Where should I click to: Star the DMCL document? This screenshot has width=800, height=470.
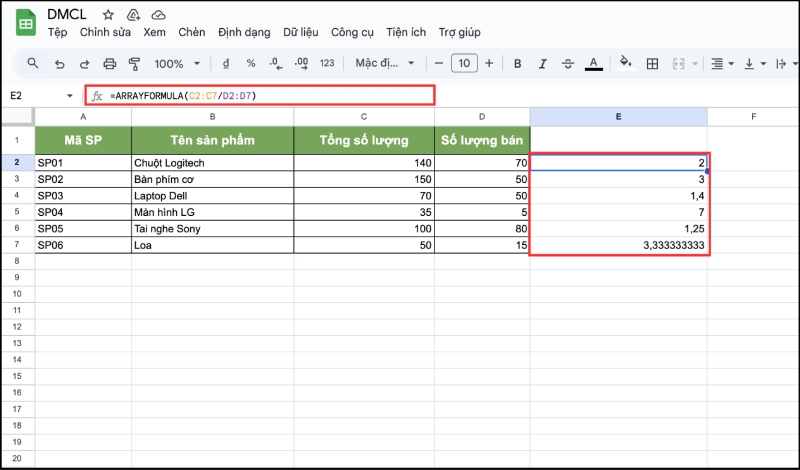coord(108,15)
